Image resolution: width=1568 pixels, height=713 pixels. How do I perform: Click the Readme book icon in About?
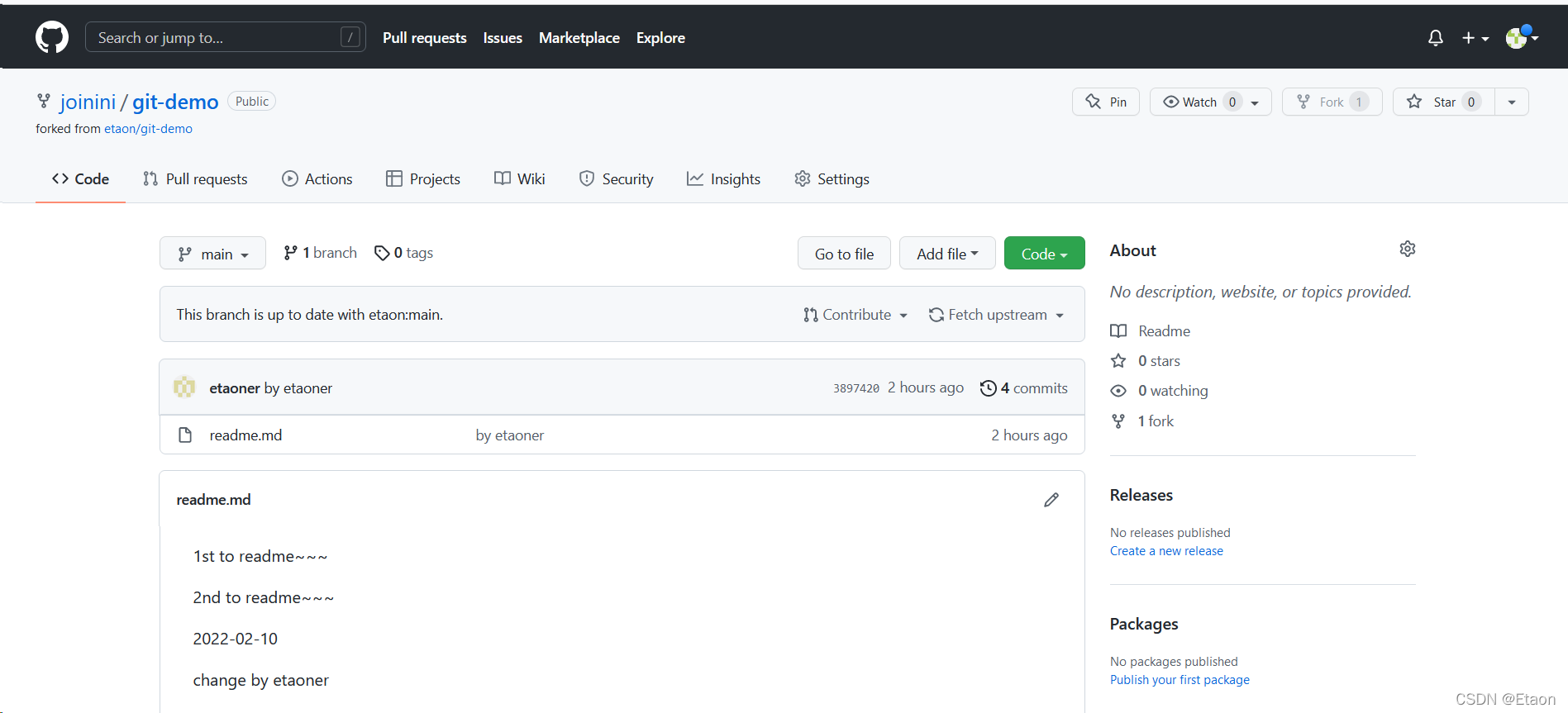pyautogui.click(x=1118, y=331)
